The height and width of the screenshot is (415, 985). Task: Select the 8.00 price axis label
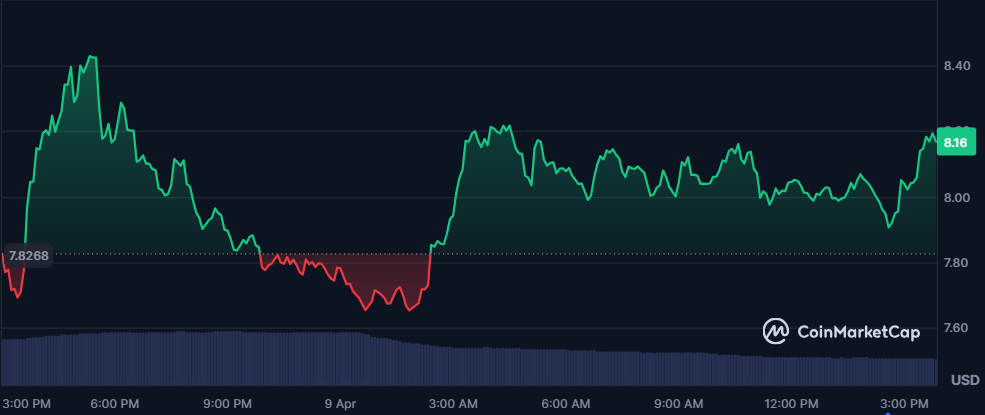tap(957, 197)
